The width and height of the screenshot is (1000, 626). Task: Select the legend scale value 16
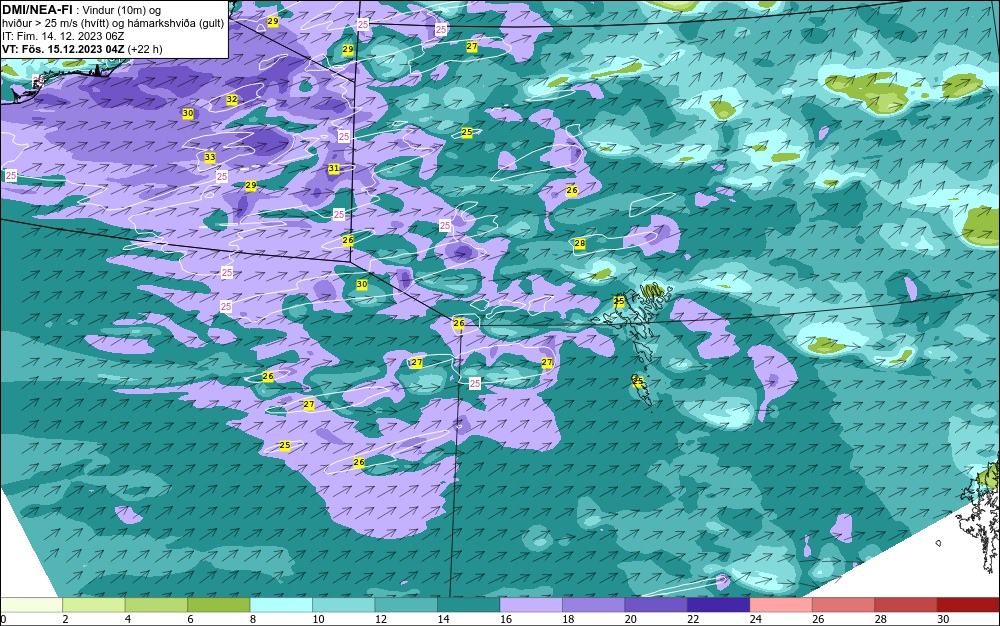pyautogui.click(x=506, y=619)
